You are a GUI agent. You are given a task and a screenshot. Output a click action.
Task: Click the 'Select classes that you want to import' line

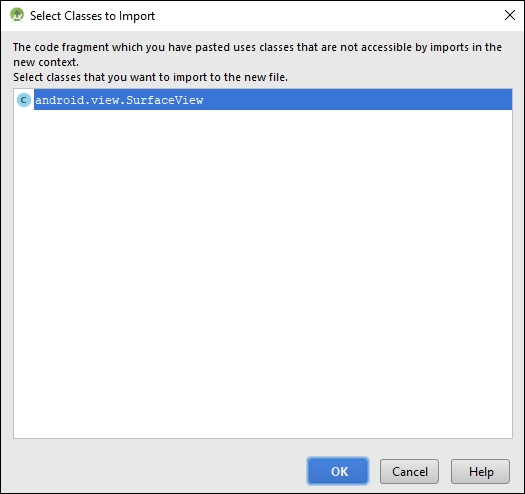tap(150, 77)
